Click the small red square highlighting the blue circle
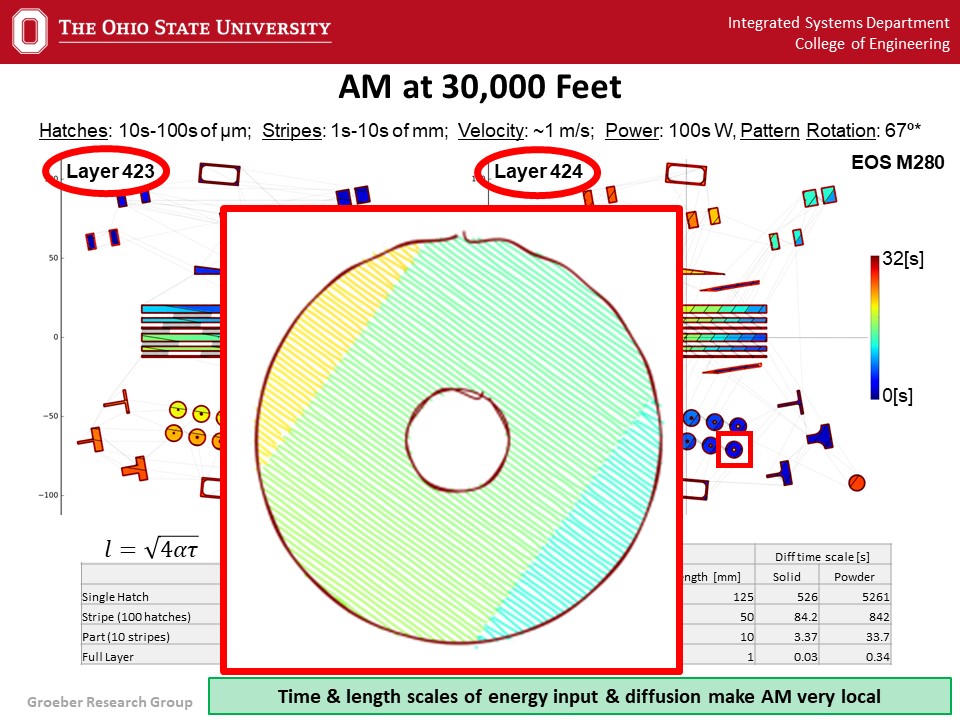This screenshot has height=720, width=960. click(x=734, y=449)
